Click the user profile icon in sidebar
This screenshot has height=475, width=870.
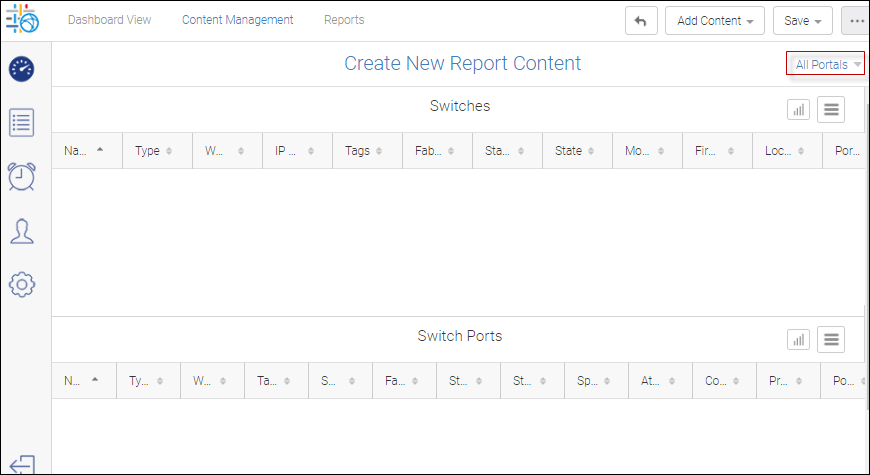[22, 231]
